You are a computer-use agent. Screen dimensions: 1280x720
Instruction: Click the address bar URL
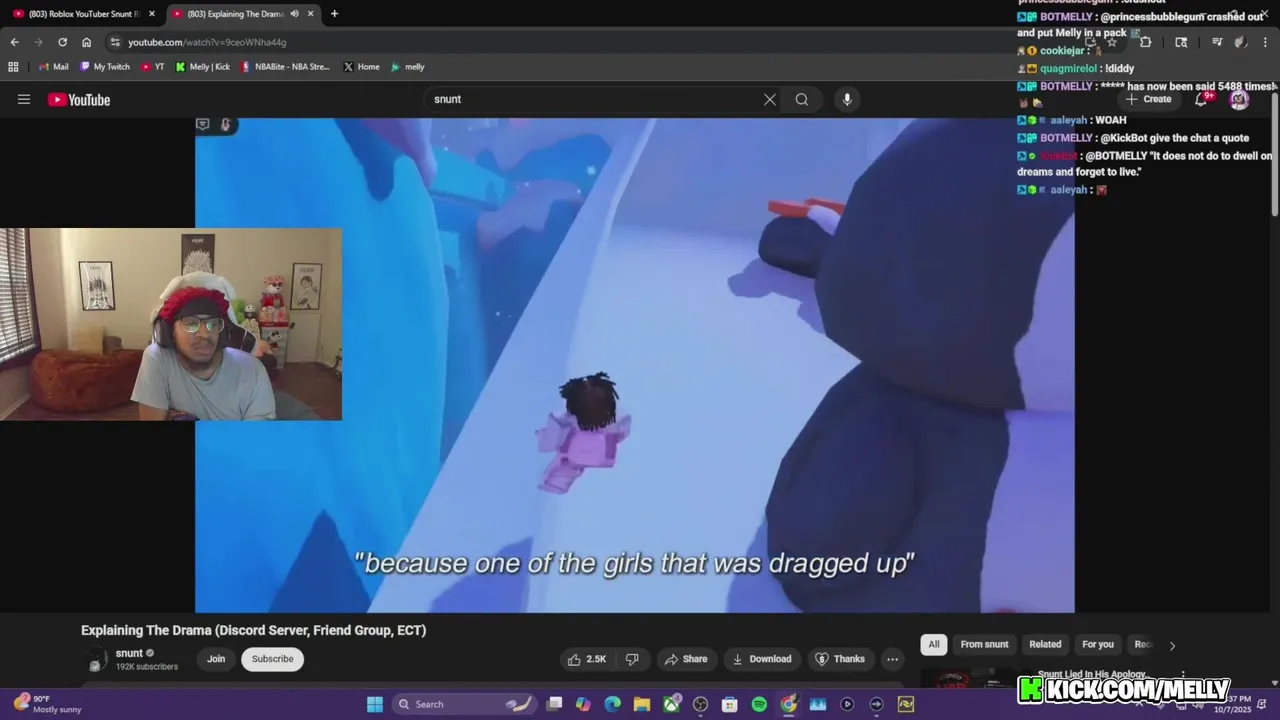click(x=207, y=42)
